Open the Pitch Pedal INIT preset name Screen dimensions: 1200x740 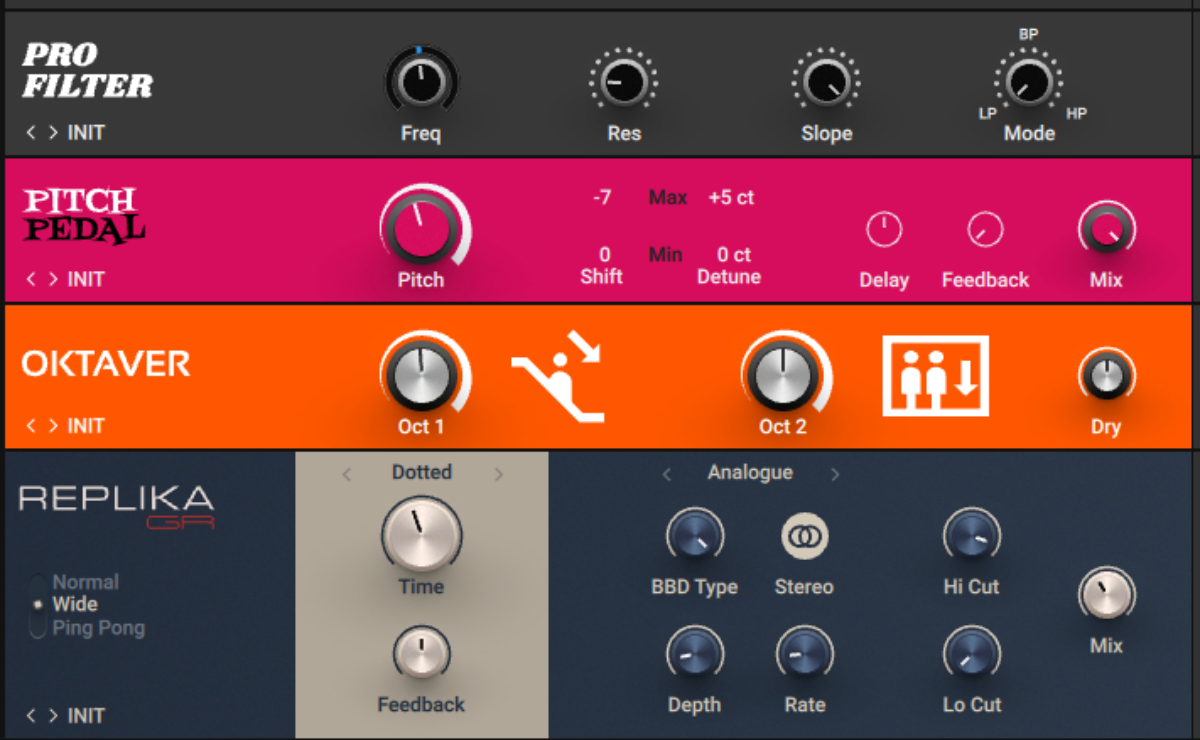[86, 279]
